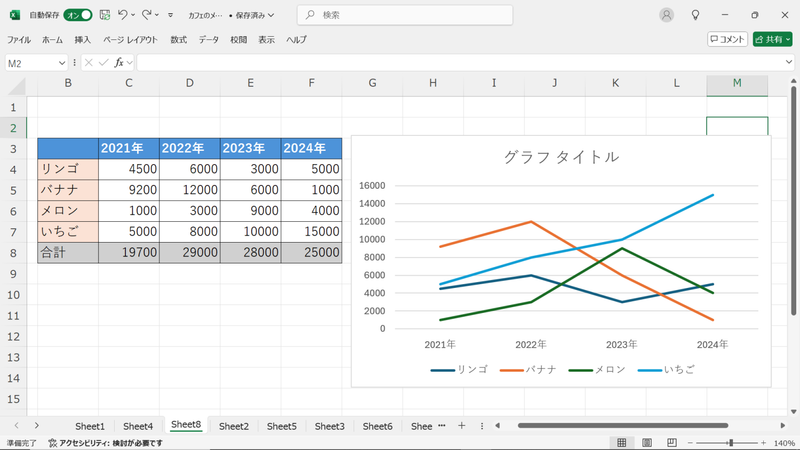Click the vertical scroll down arrow
The image size is (800, 450).
coord(793,412)
